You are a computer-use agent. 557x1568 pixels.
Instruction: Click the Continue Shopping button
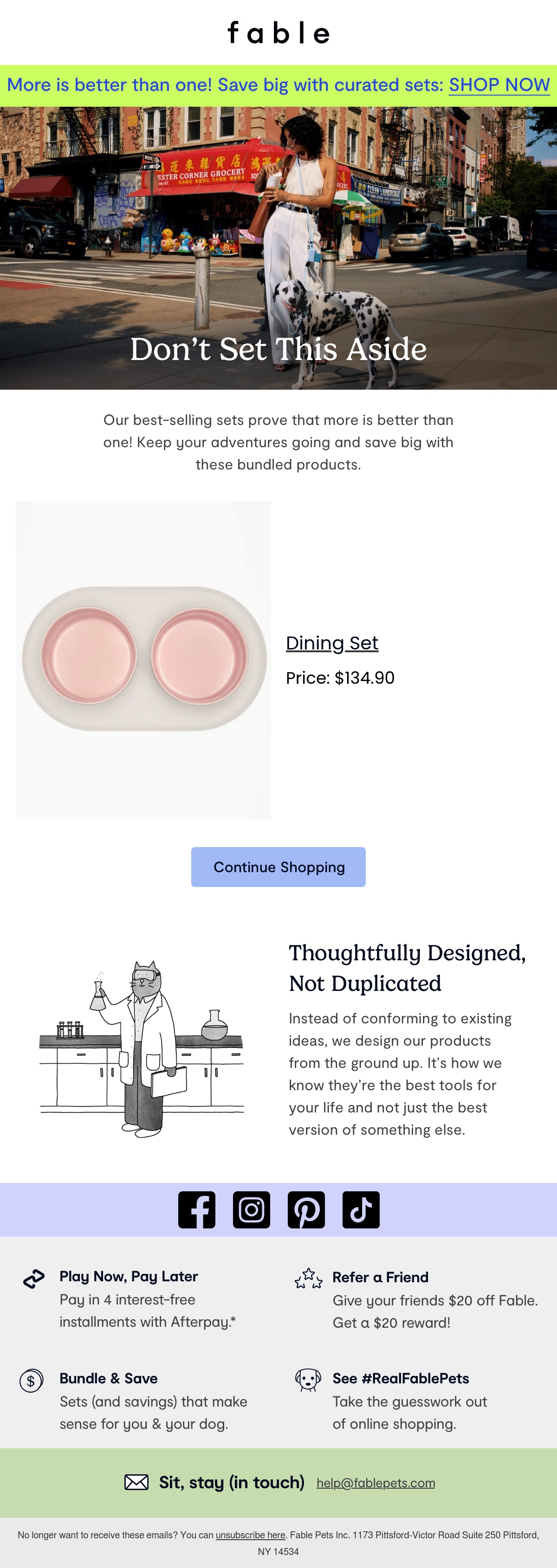tap(278, 867)
